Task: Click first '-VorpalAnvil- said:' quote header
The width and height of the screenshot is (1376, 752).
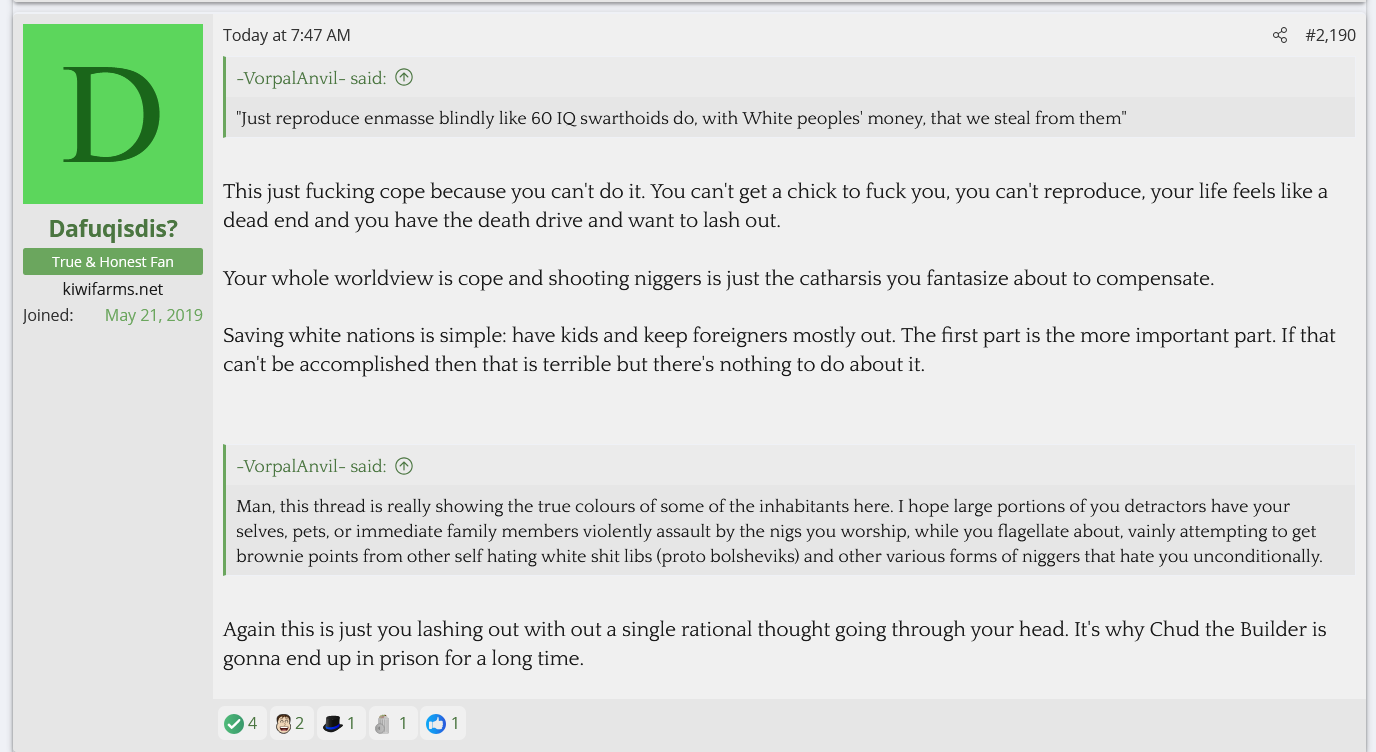Action: tap(311, 78)
